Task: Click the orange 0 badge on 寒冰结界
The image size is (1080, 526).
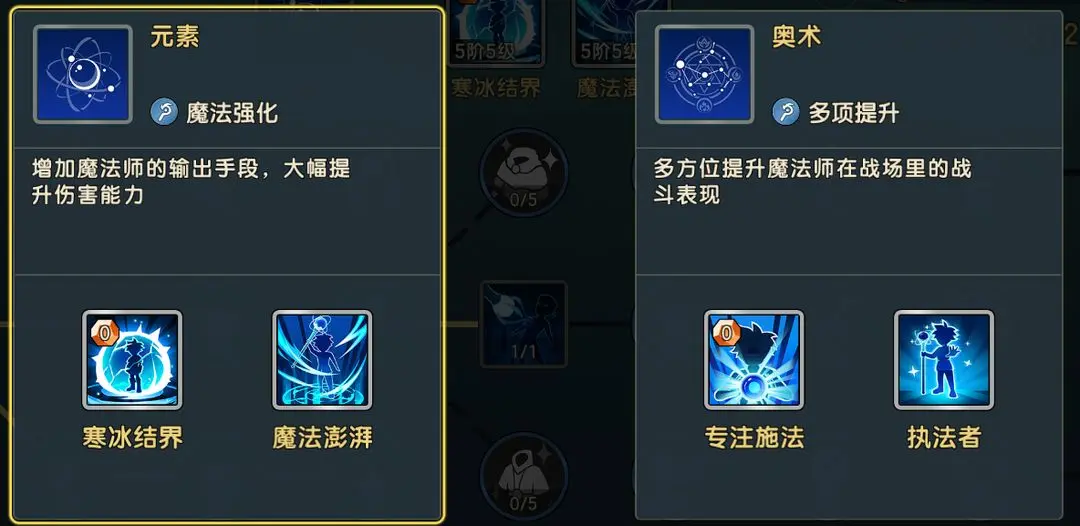Action: [x=105, y=333]
